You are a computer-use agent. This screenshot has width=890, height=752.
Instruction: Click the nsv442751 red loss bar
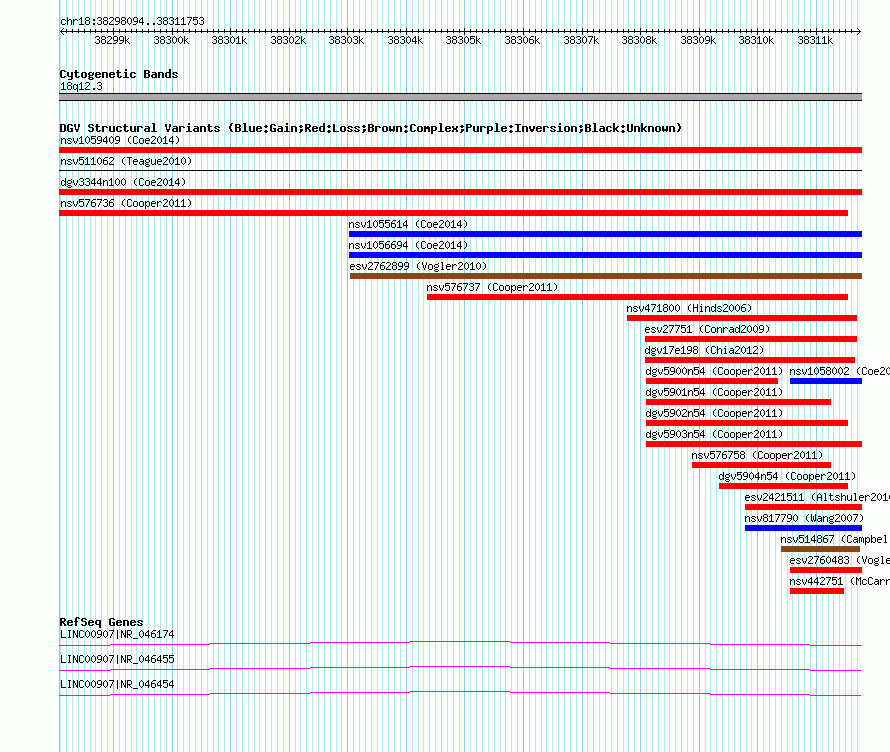[x=817, y=591]
